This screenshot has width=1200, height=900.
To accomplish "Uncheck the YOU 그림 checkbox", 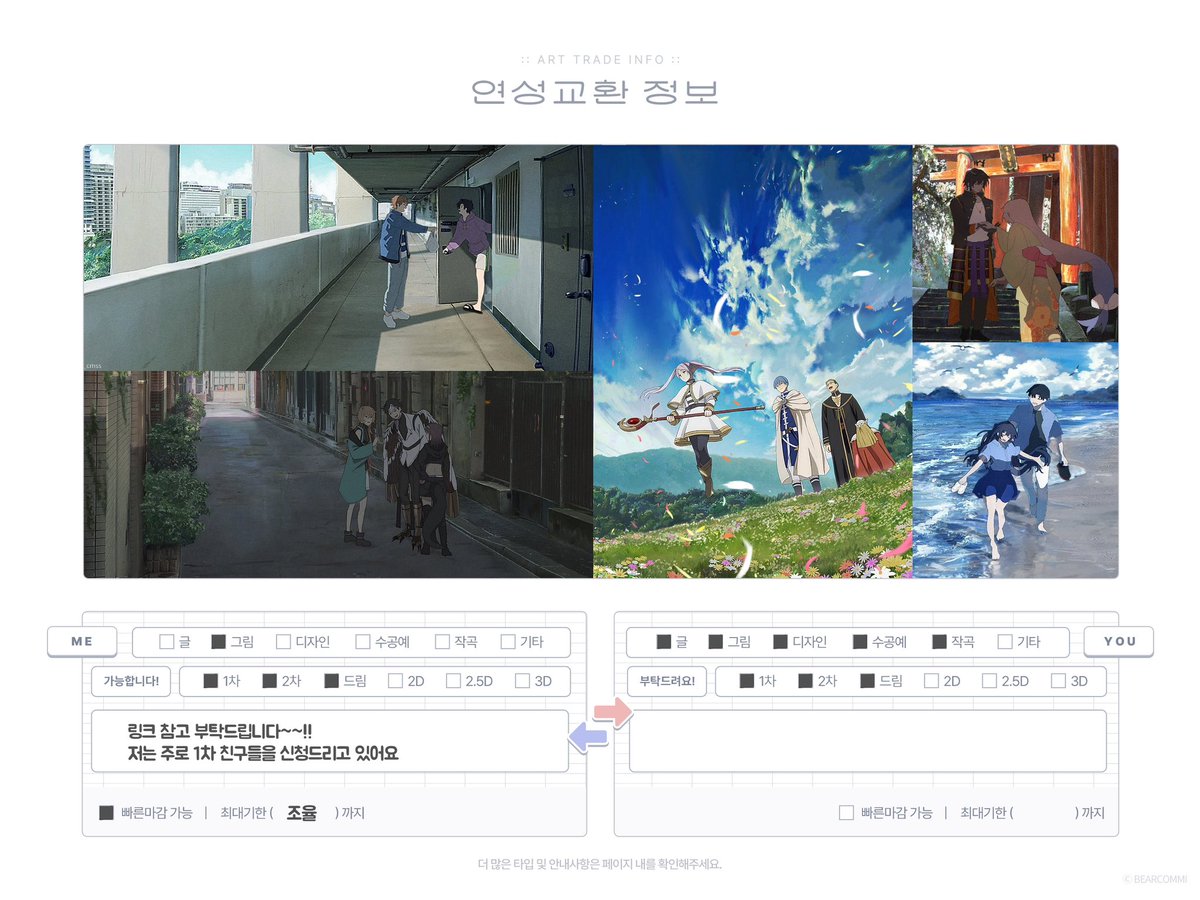I will [x=715, y=642].
